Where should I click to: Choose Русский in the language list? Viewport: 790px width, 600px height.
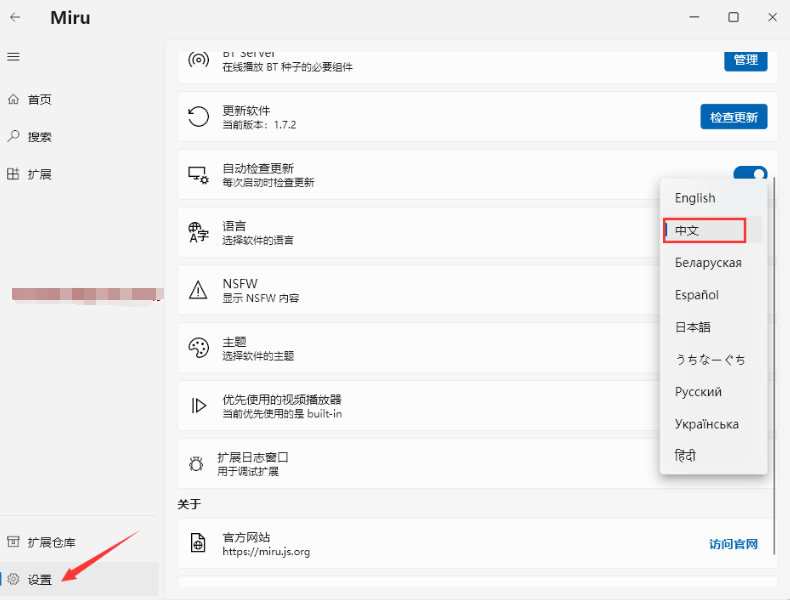click(698, 392)
